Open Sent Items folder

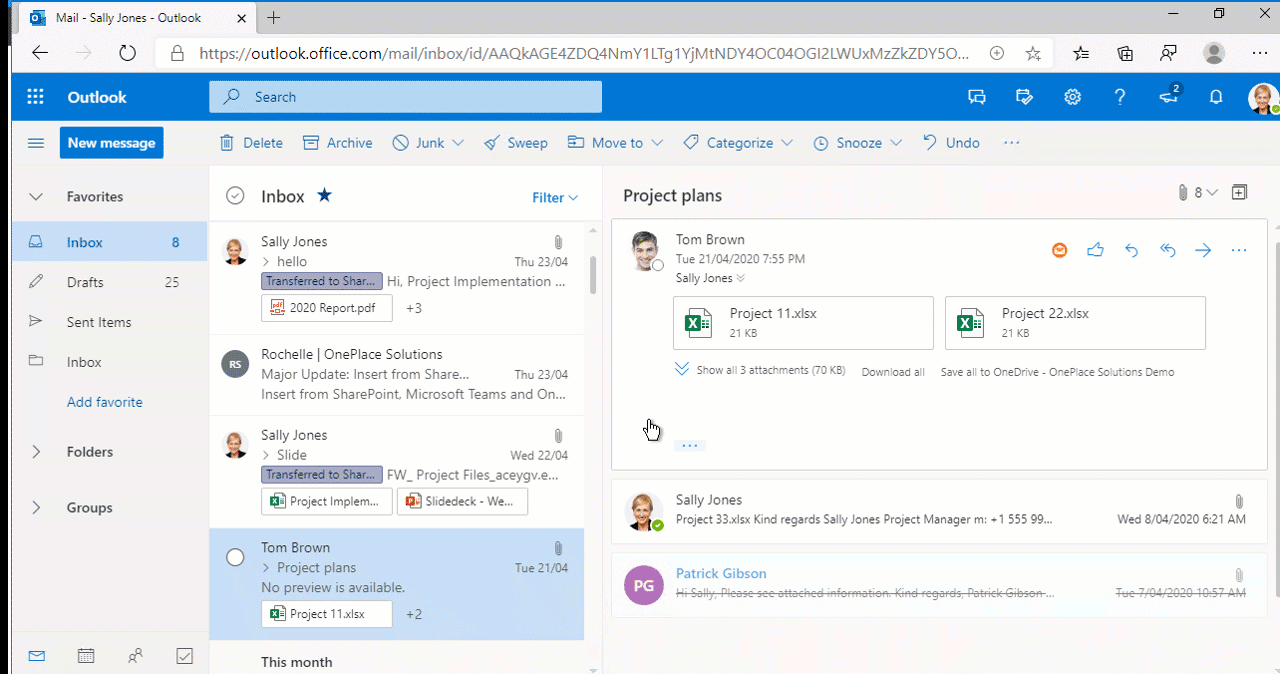tap(108, 322)
